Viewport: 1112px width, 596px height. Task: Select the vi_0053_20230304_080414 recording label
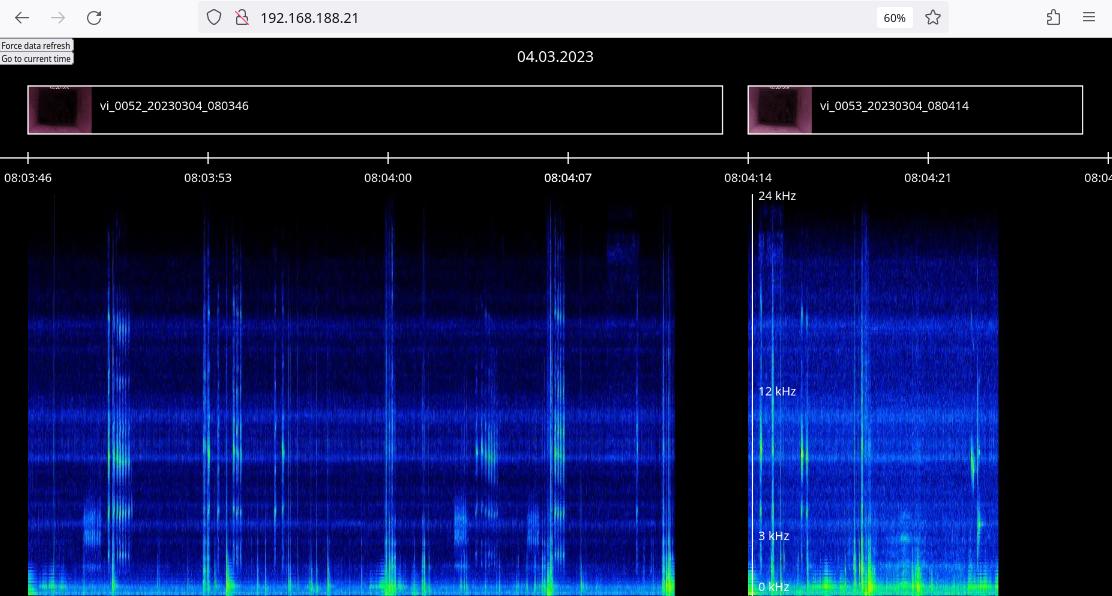[894, 105]
